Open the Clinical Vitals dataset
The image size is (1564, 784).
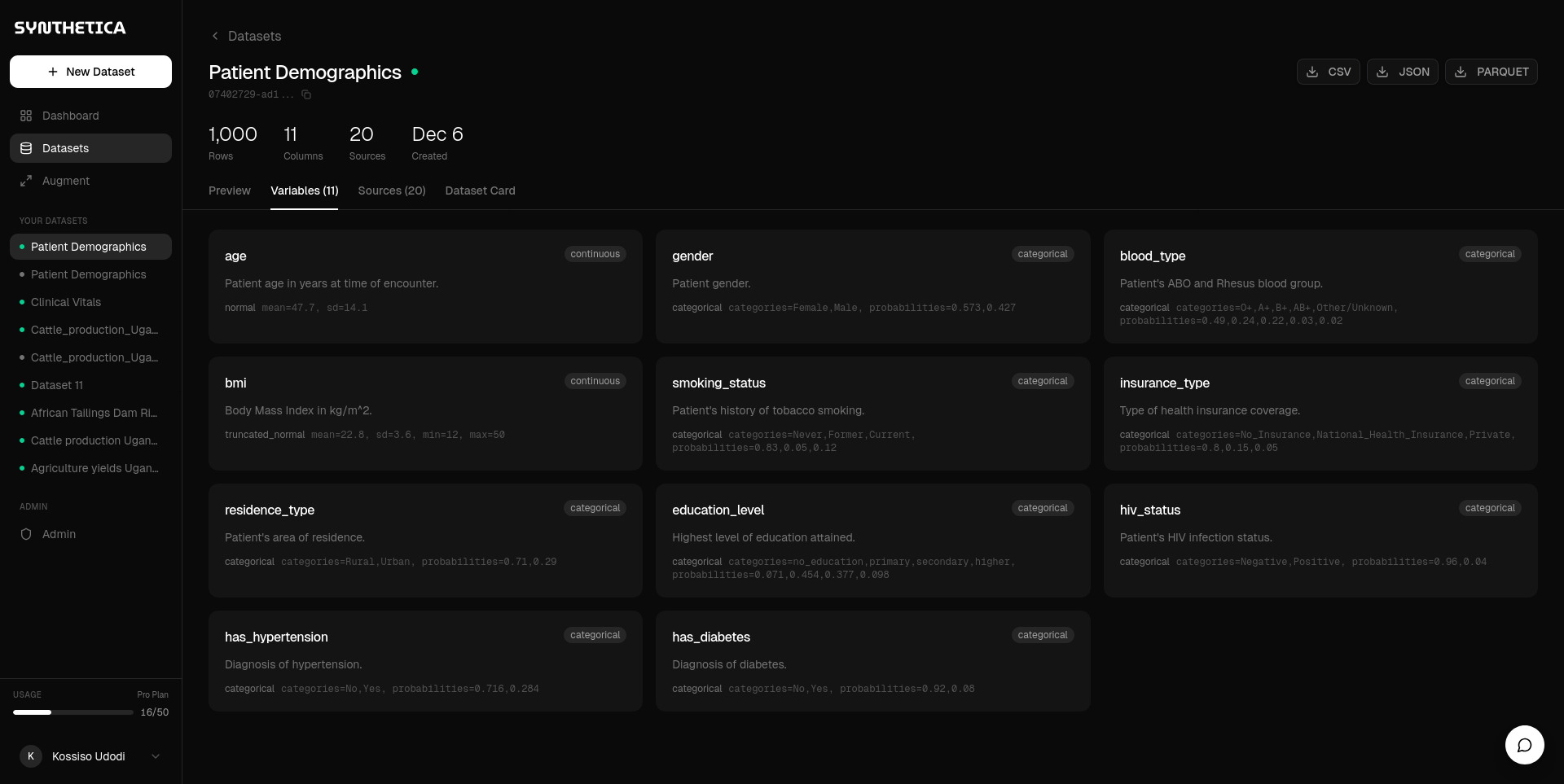point(90,302)
